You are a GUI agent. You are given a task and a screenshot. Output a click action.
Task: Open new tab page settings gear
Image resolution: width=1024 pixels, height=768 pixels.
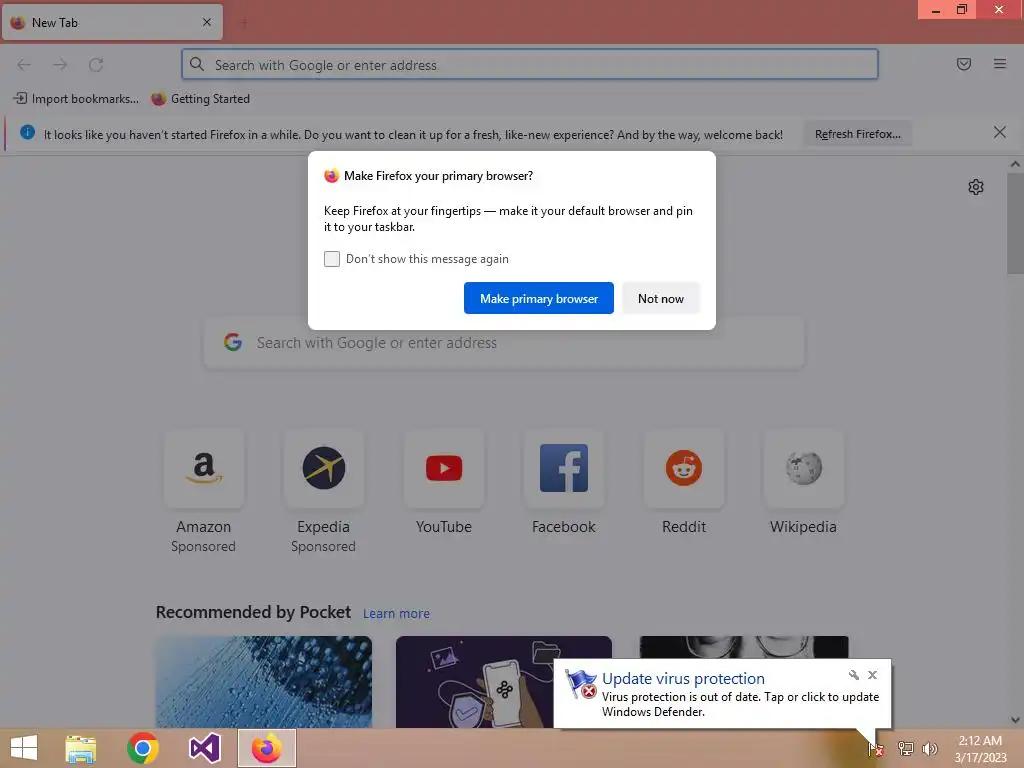(976, 187)
